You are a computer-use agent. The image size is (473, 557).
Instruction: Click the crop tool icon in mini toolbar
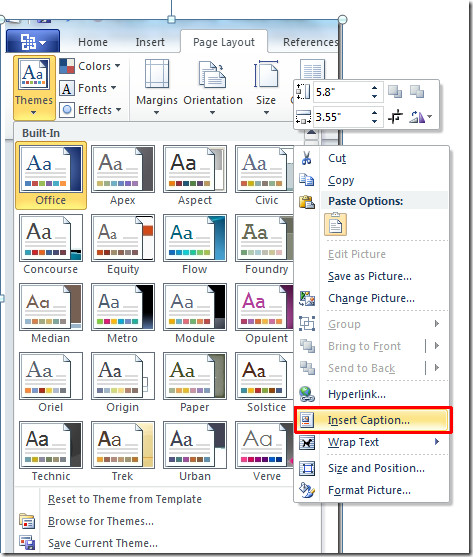(x=395, y=117)
